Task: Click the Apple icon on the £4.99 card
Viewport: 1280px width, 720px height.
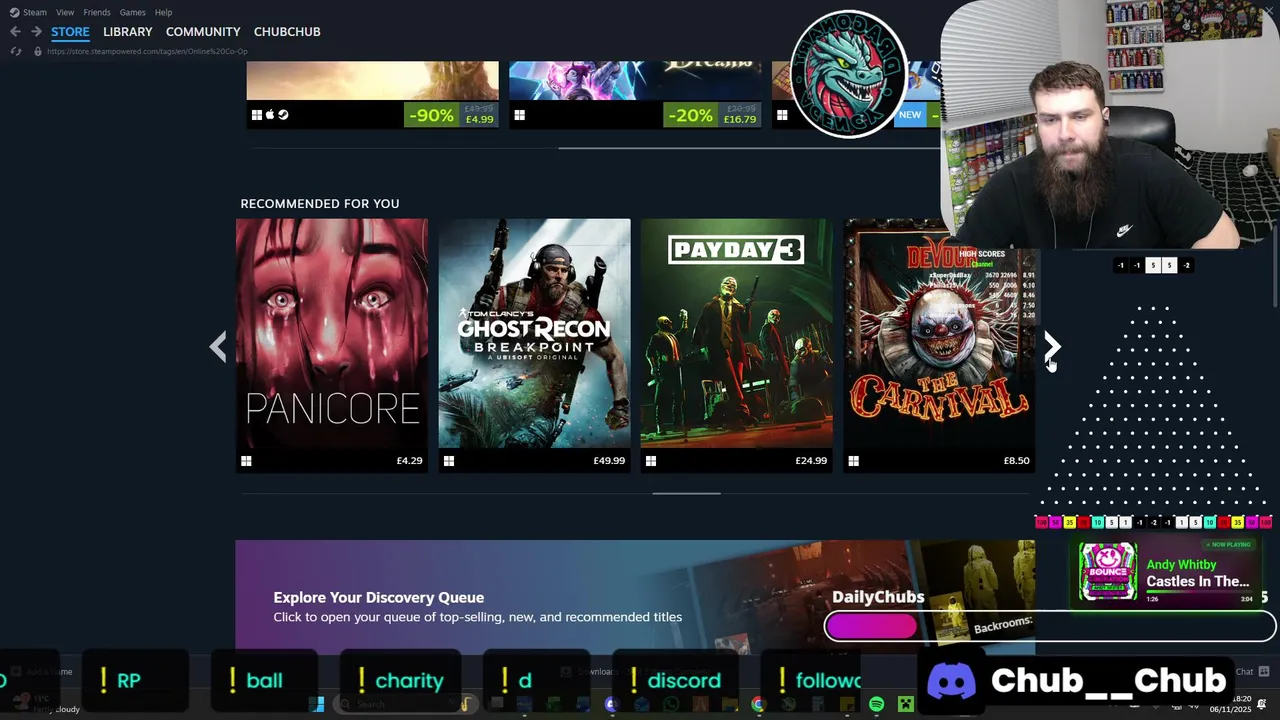Action: pos(270,115)
